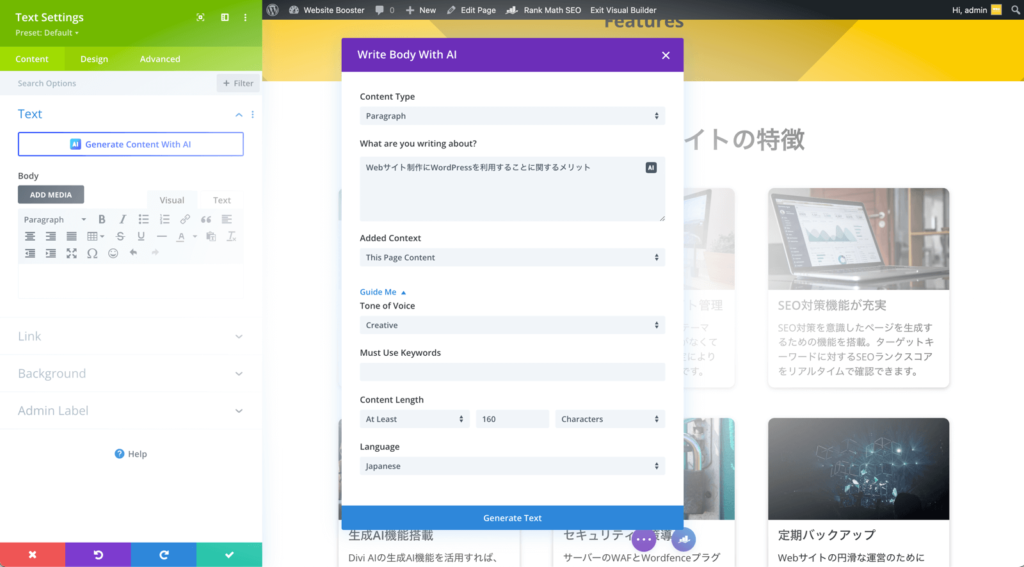Open the Characters unit dropdown
Image resolution: width=1024 pixels, height=567 pixels.
coord(610,419)
